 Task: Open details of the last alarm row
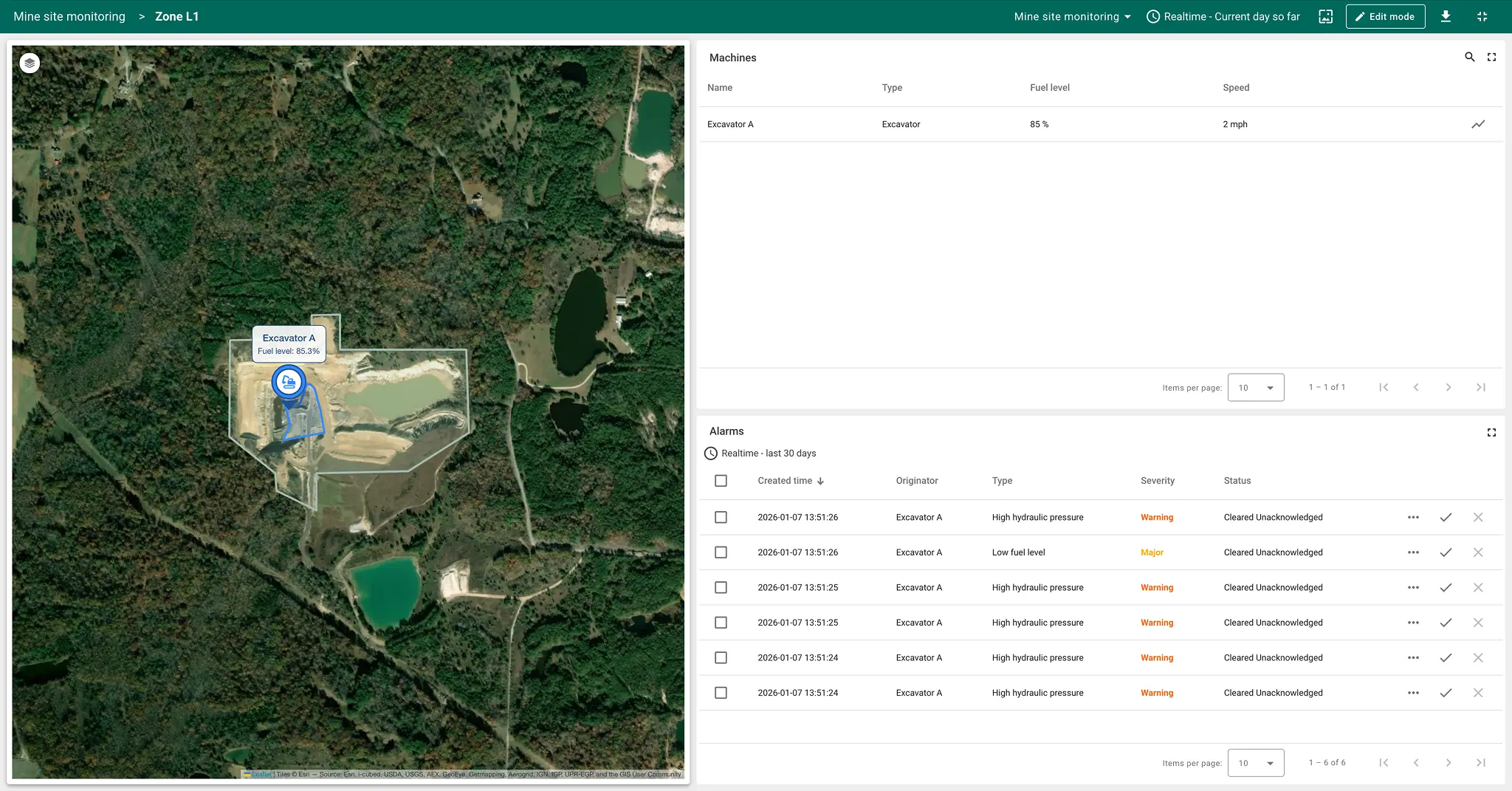(1412, 693)
